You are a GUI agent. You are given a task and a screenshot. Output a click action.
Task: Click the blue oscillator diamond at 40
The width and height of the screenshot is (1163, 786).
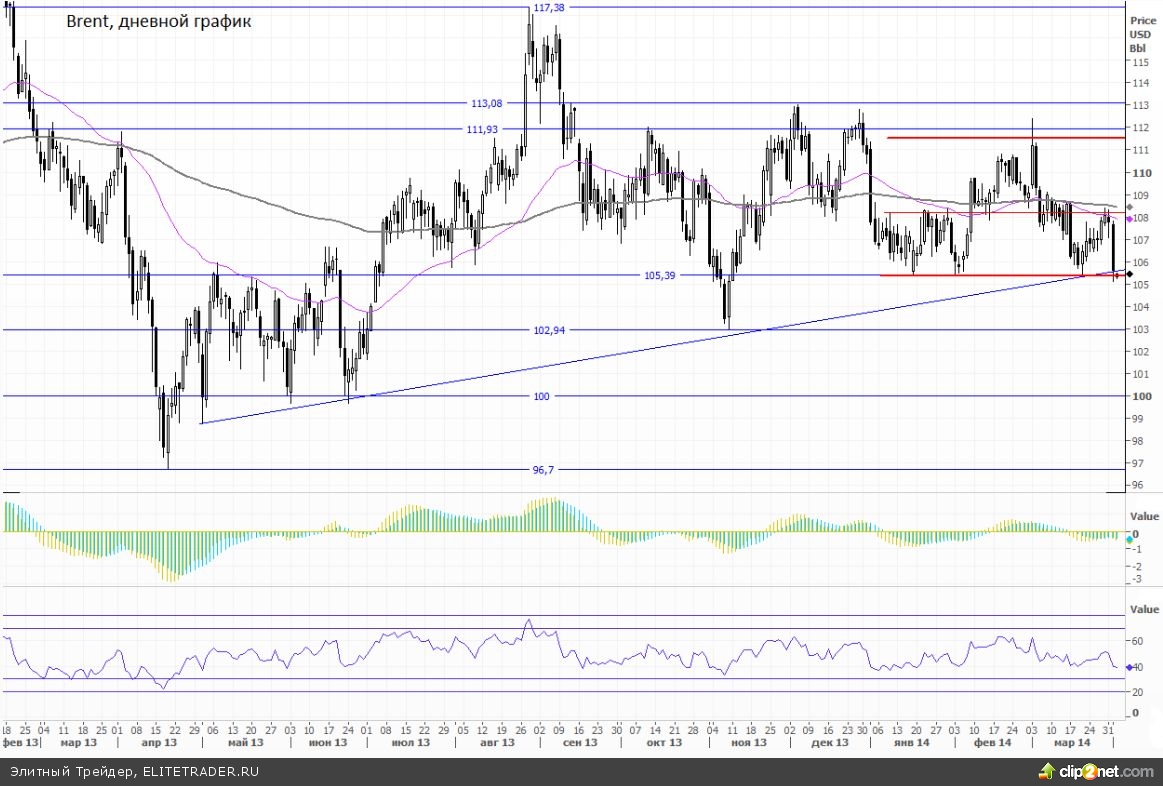click(1129, 667)
